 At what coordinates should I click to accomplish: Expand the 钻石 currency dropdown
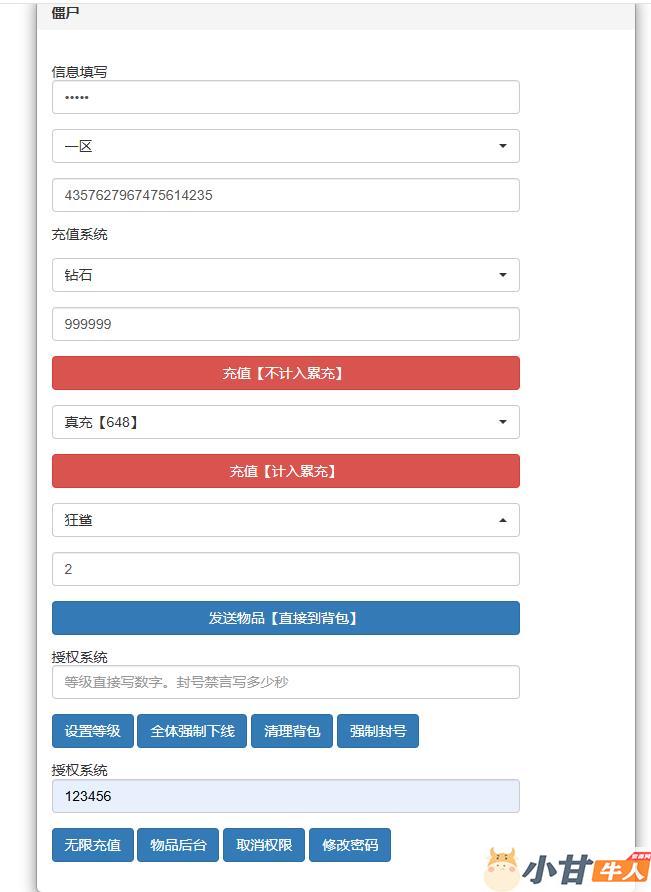click(285, 275)
